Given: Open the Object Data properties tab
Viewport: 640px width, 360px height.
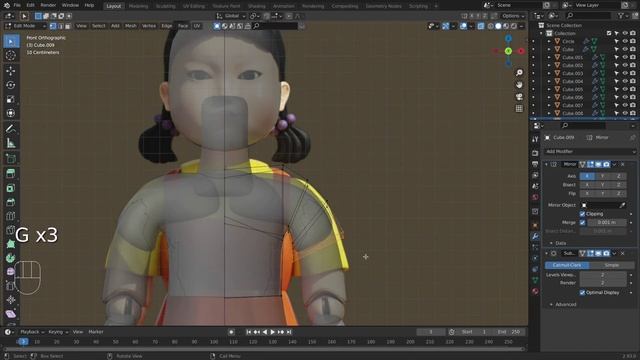Looking at the screenshot, I should [535, 280].
